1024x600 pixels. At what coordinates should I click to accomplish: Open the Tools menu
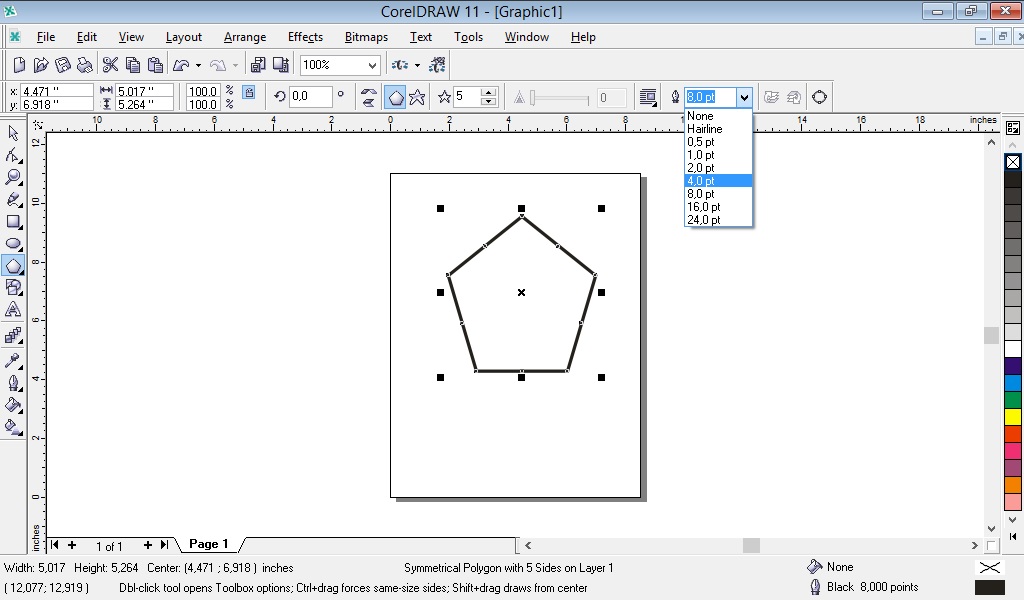(468, 37)
